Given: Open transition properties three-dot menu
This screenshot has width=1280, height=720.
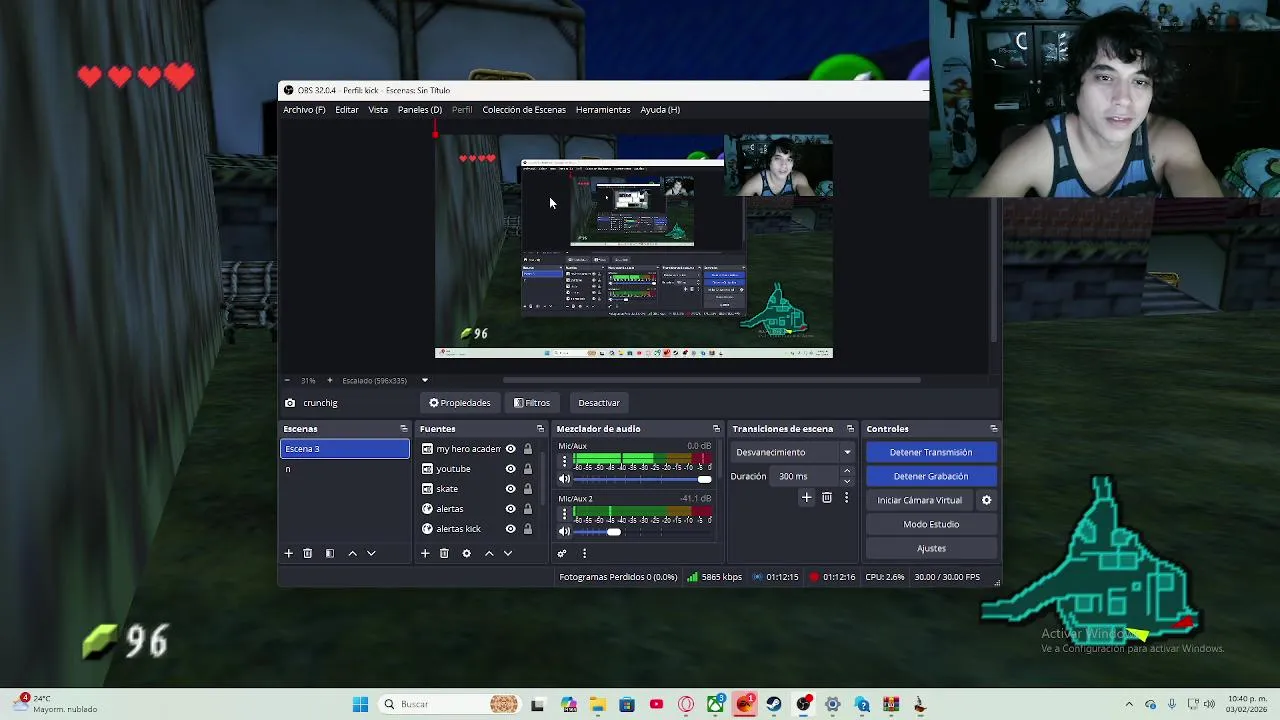Looking at the screenshot, I should [x=846, y=497].
